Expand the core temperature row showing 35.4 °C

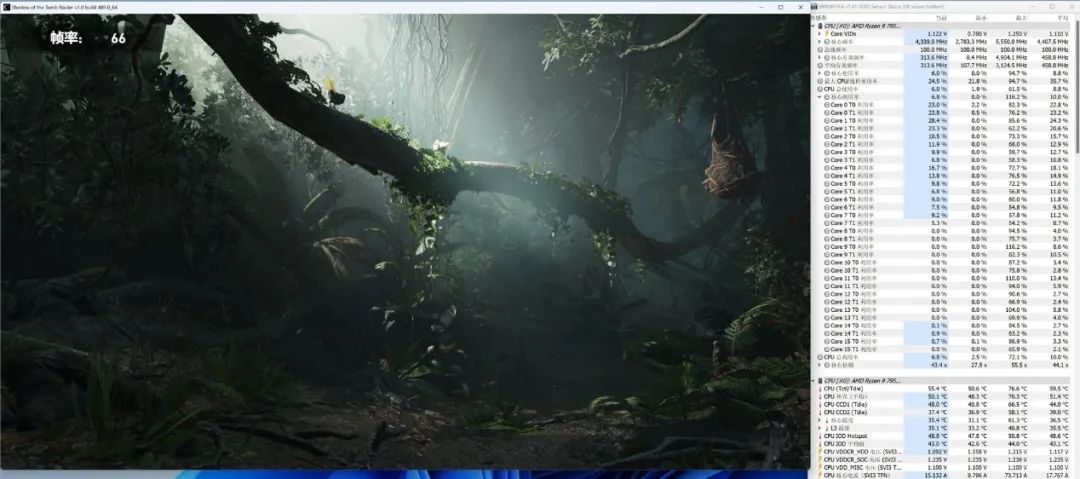click(x=819, y=420)
